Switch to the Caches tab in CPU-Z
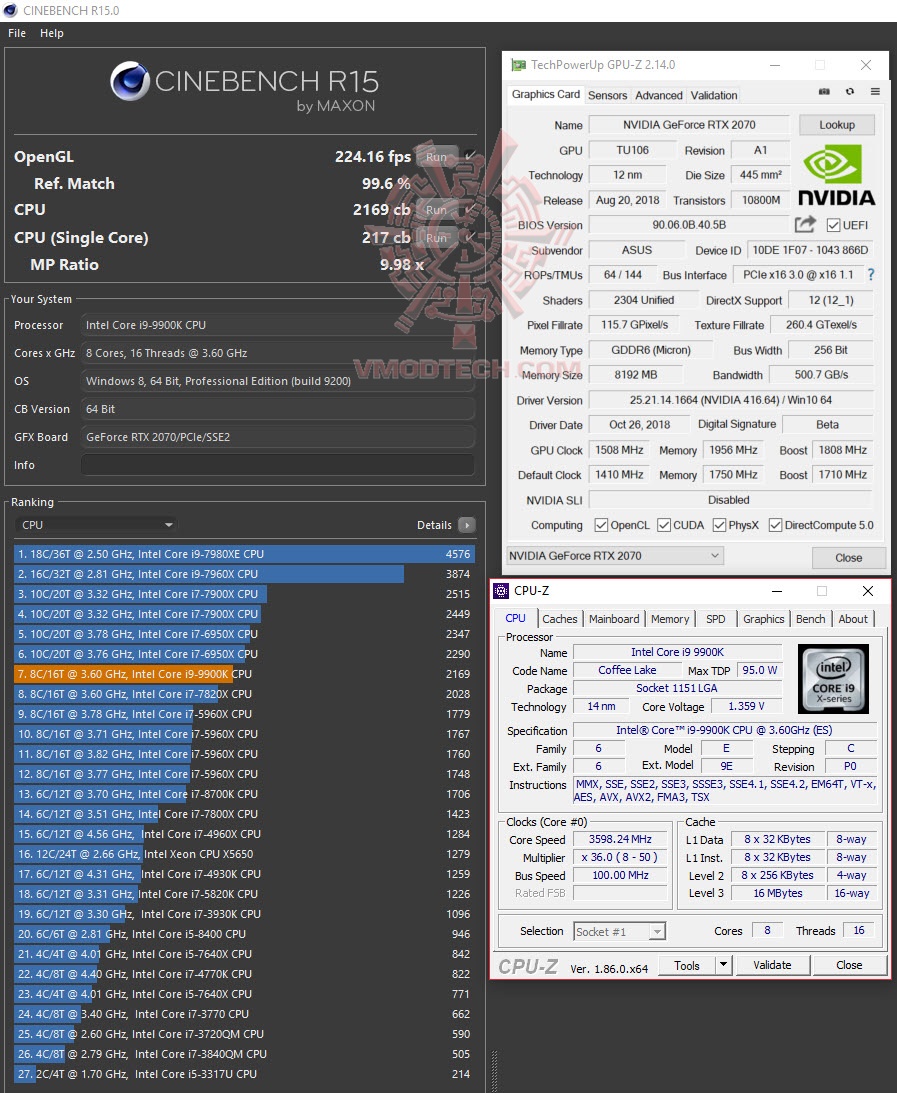The height and width of the screenshot is (1093, 897). pyautogui.click(x=560, y=619)
